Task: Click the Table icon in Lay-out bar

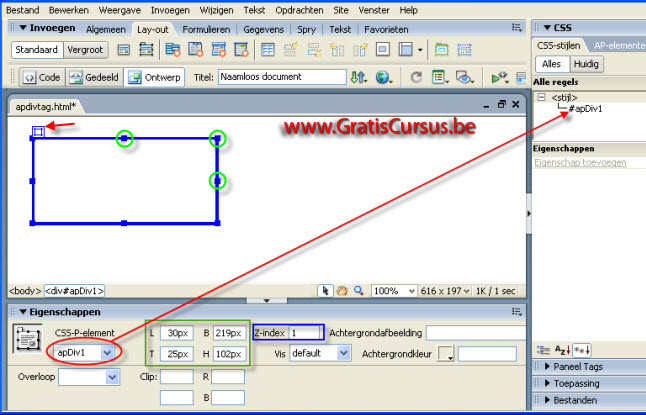Action: 267,50
